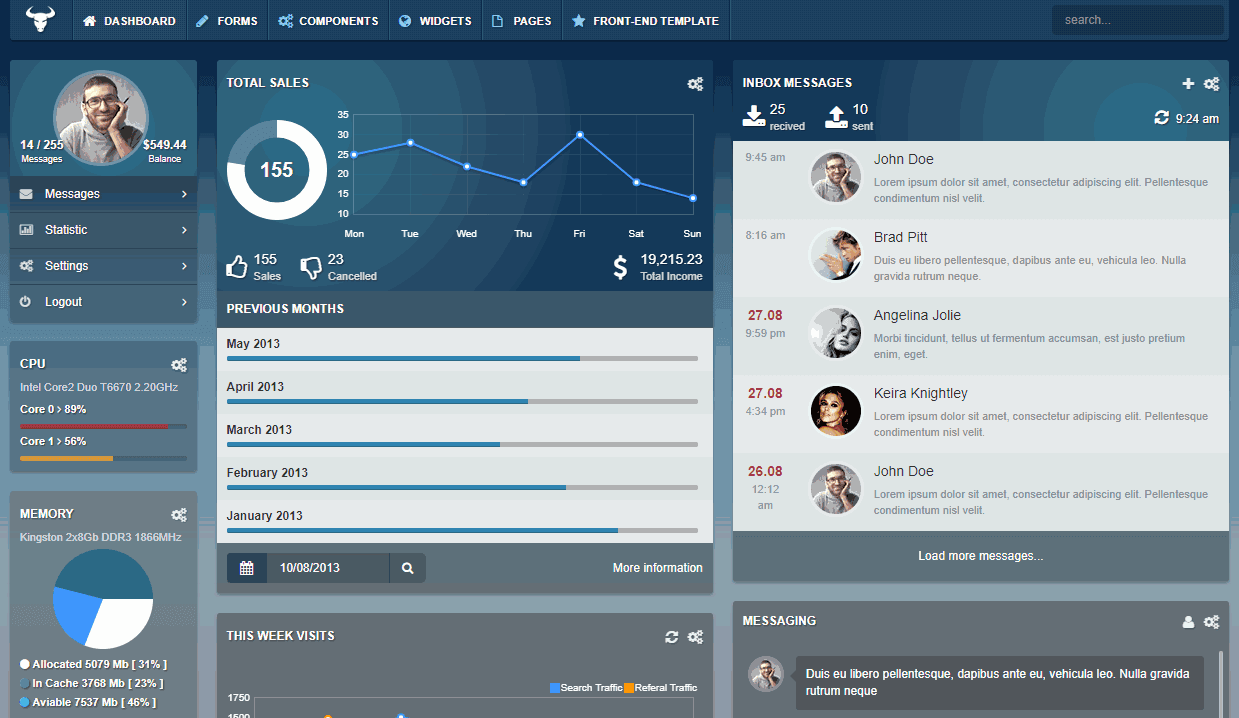Click the chart icon beside Statistic
This screenshot has width=1239, height=718.
[26, 230]
